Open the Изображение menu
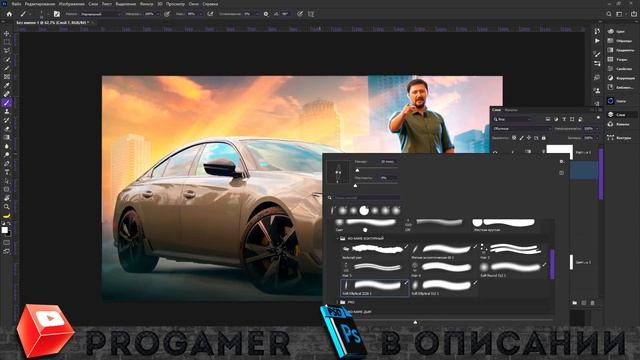Image resolution: width=640 pixels, height=360 pixels. [71, 4]
